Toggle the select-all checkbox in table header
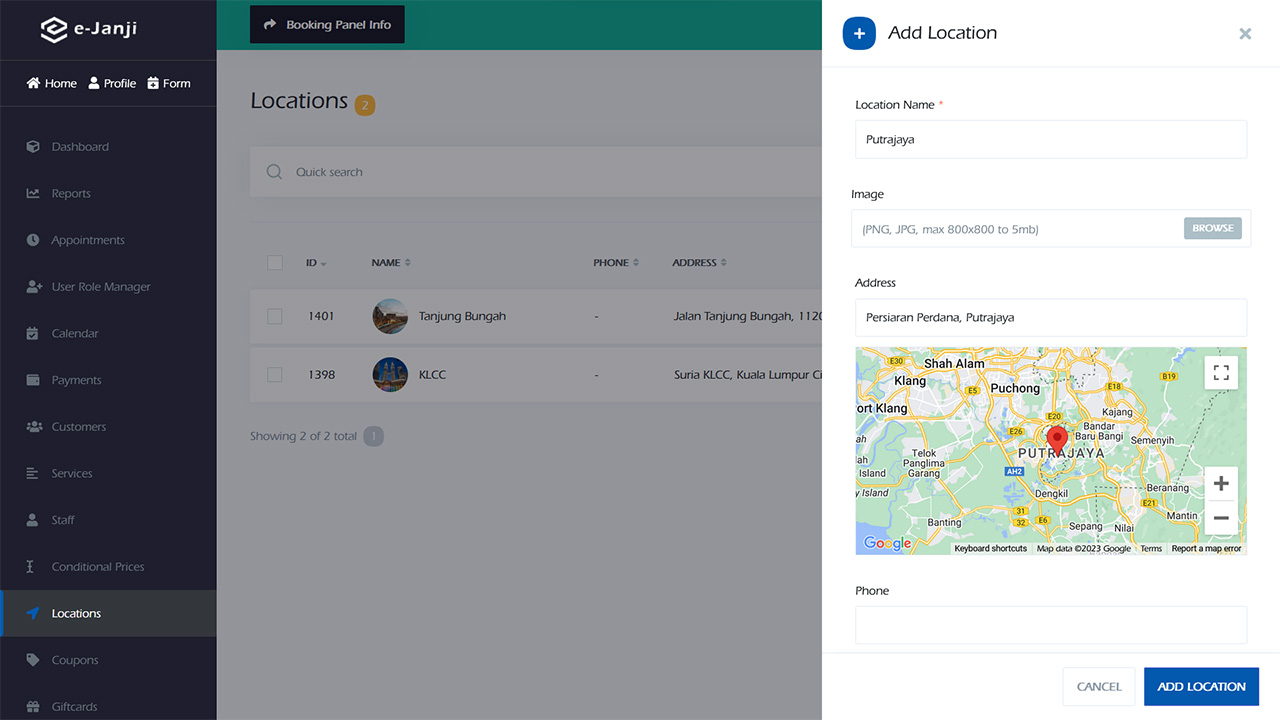1280x720 pixels. tap(275, 263)
